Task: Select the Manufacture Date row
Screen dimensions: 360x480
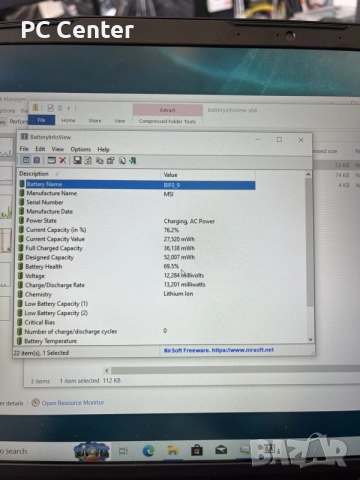Action: point(137,211)
